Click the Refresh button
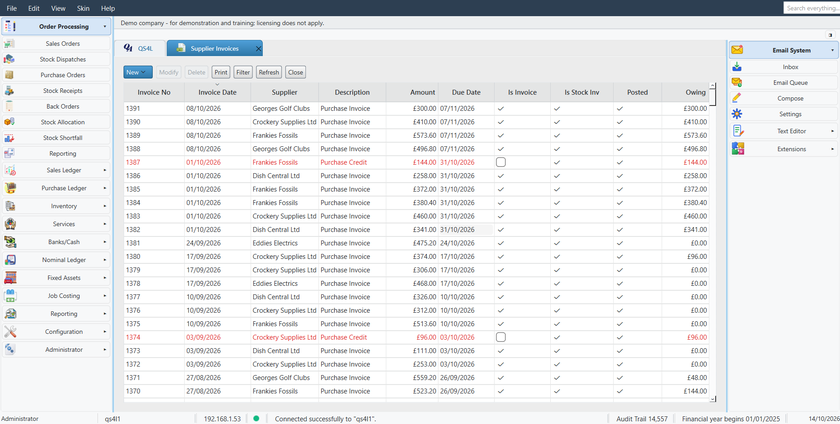The image size is (840, 424). (268, 72)
